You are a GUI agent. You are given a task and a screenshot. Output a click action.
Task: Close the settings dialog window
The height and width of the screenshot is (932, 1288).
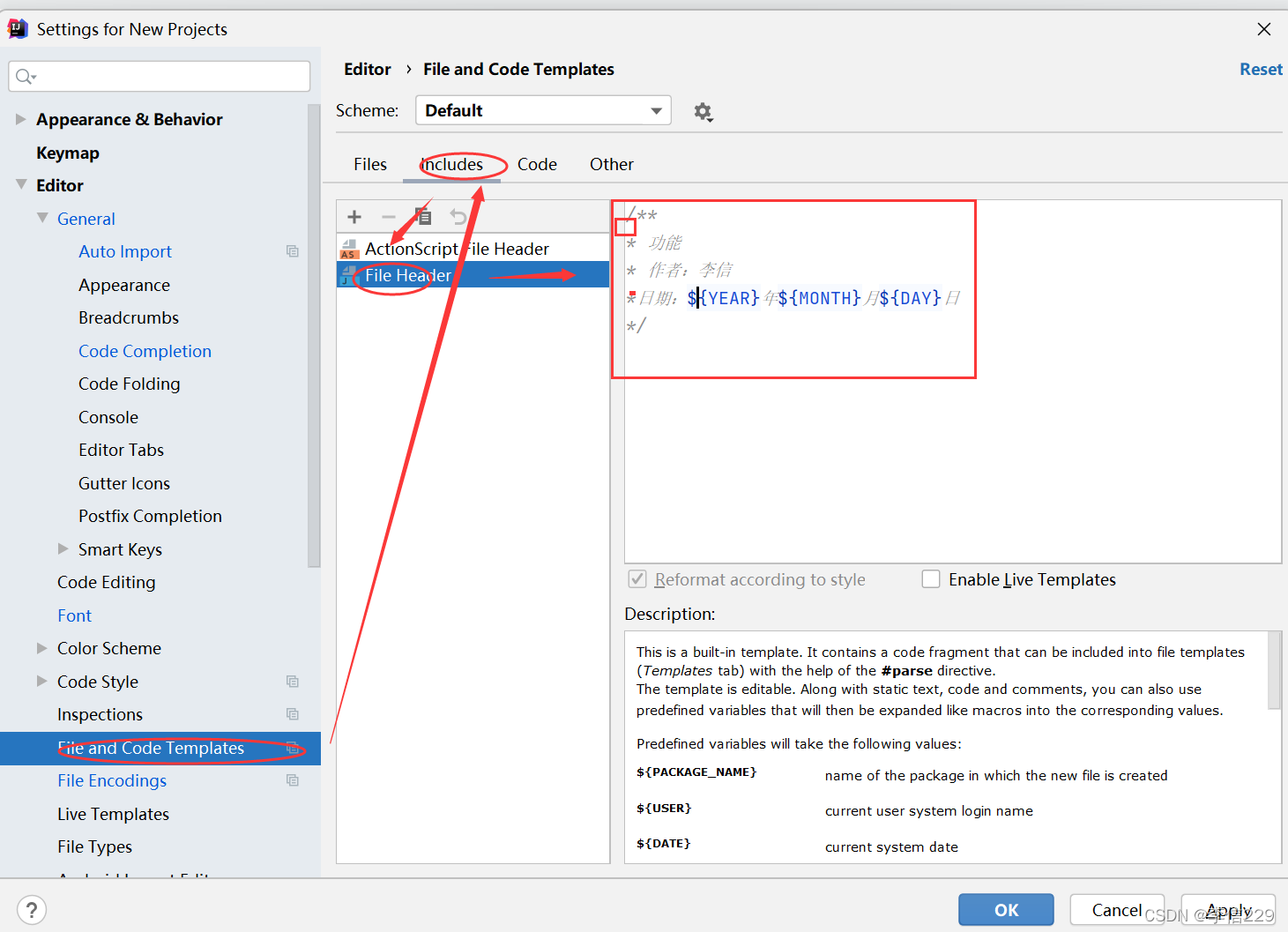click(x=1264, y=29)
